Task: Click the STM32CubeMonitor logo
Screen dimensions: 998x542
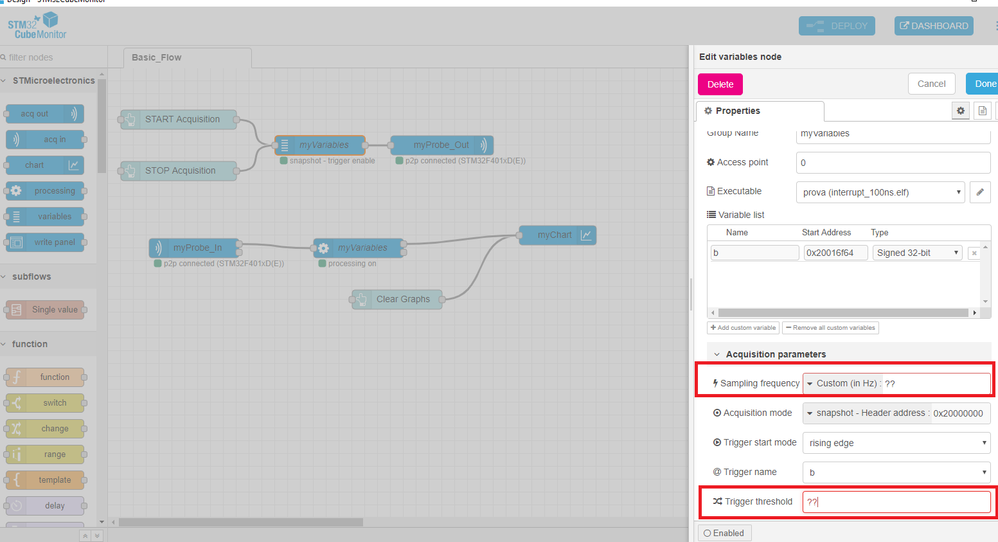Action: 37,25
